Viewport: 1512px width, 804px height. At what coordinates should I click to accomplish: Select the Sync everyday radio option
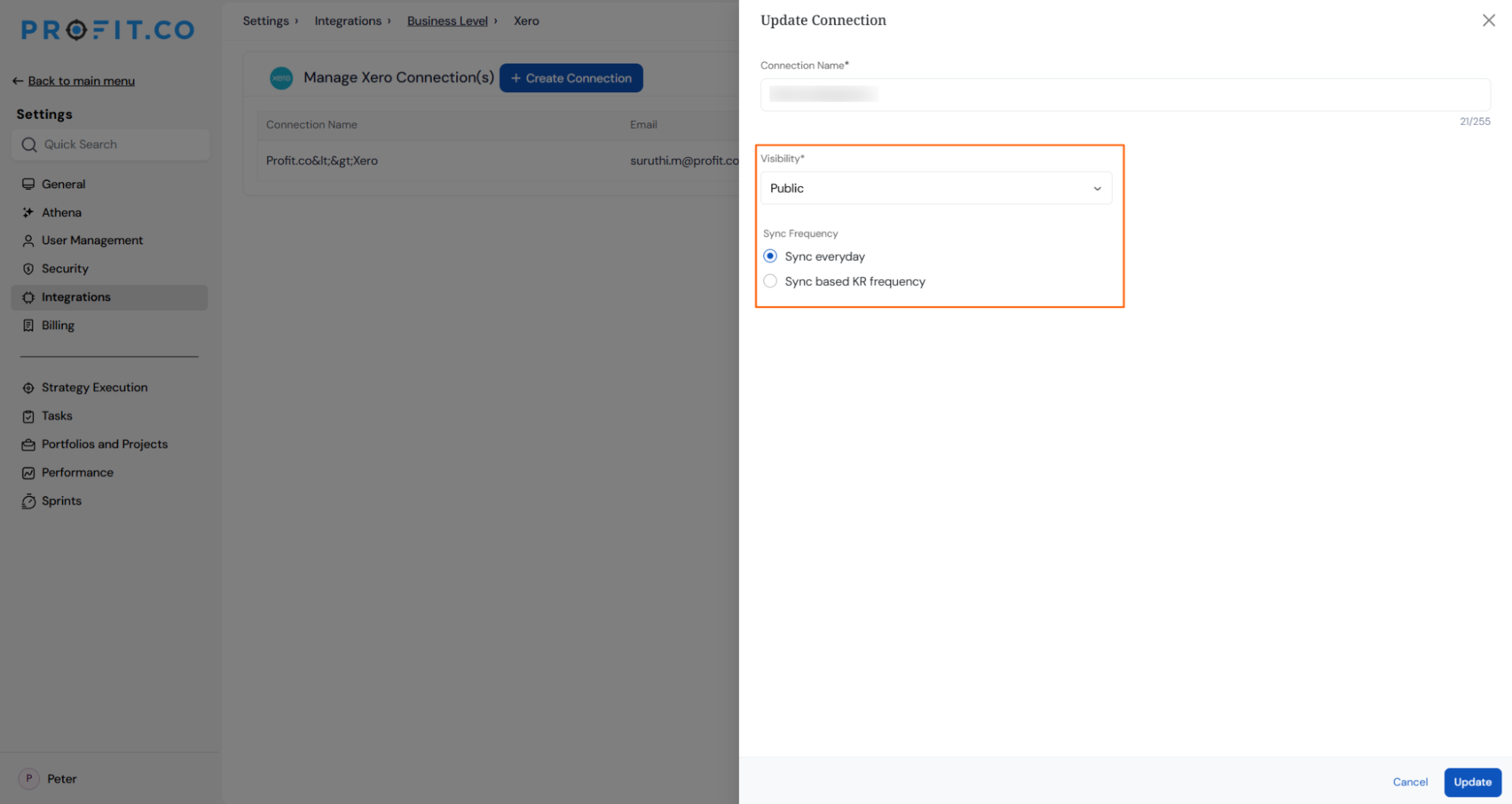(770, 256)
